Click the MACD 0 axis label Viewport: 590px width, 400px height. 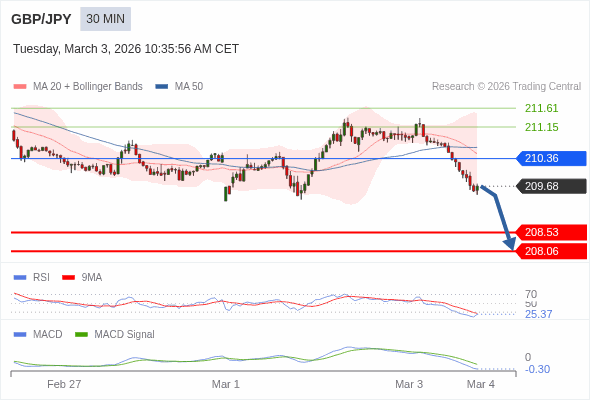[x=528, y=357]
